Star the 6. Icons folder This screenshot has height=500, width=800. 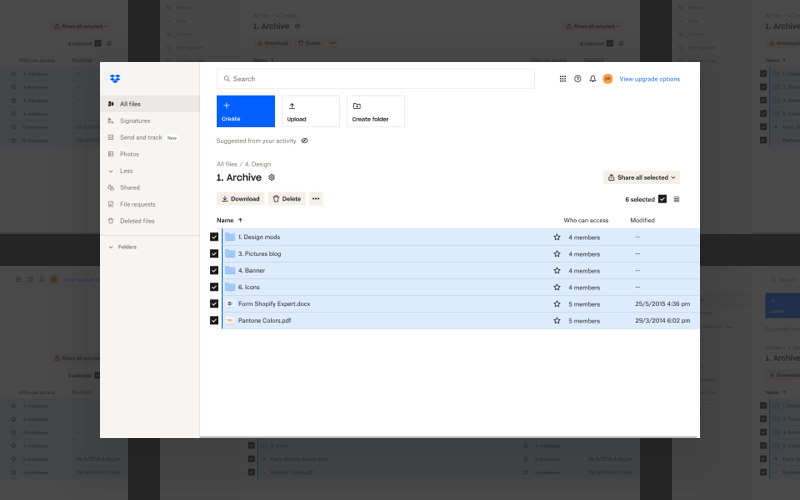(x=557, y=287)
